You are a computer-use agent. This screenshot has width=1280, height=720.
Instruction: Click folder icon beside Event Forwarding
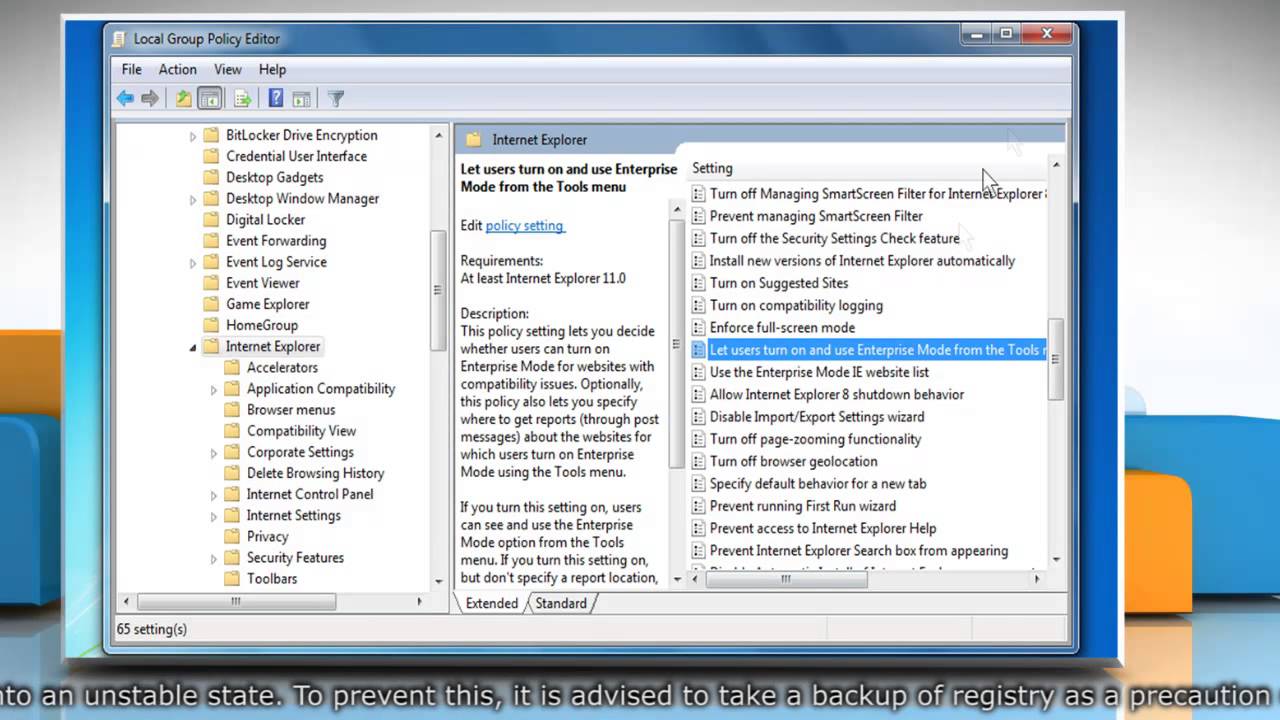click(211, 240)
